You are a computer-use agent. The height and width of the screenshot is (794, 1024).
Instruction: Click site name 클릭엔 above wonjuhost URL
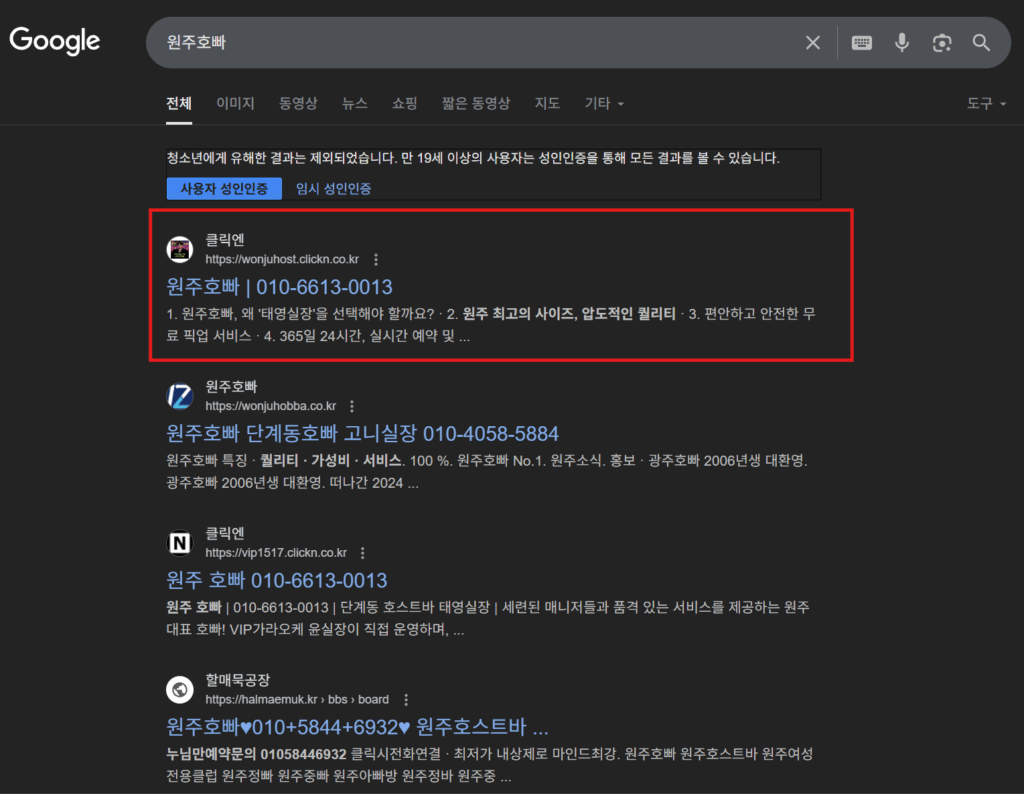pos(225,240)
